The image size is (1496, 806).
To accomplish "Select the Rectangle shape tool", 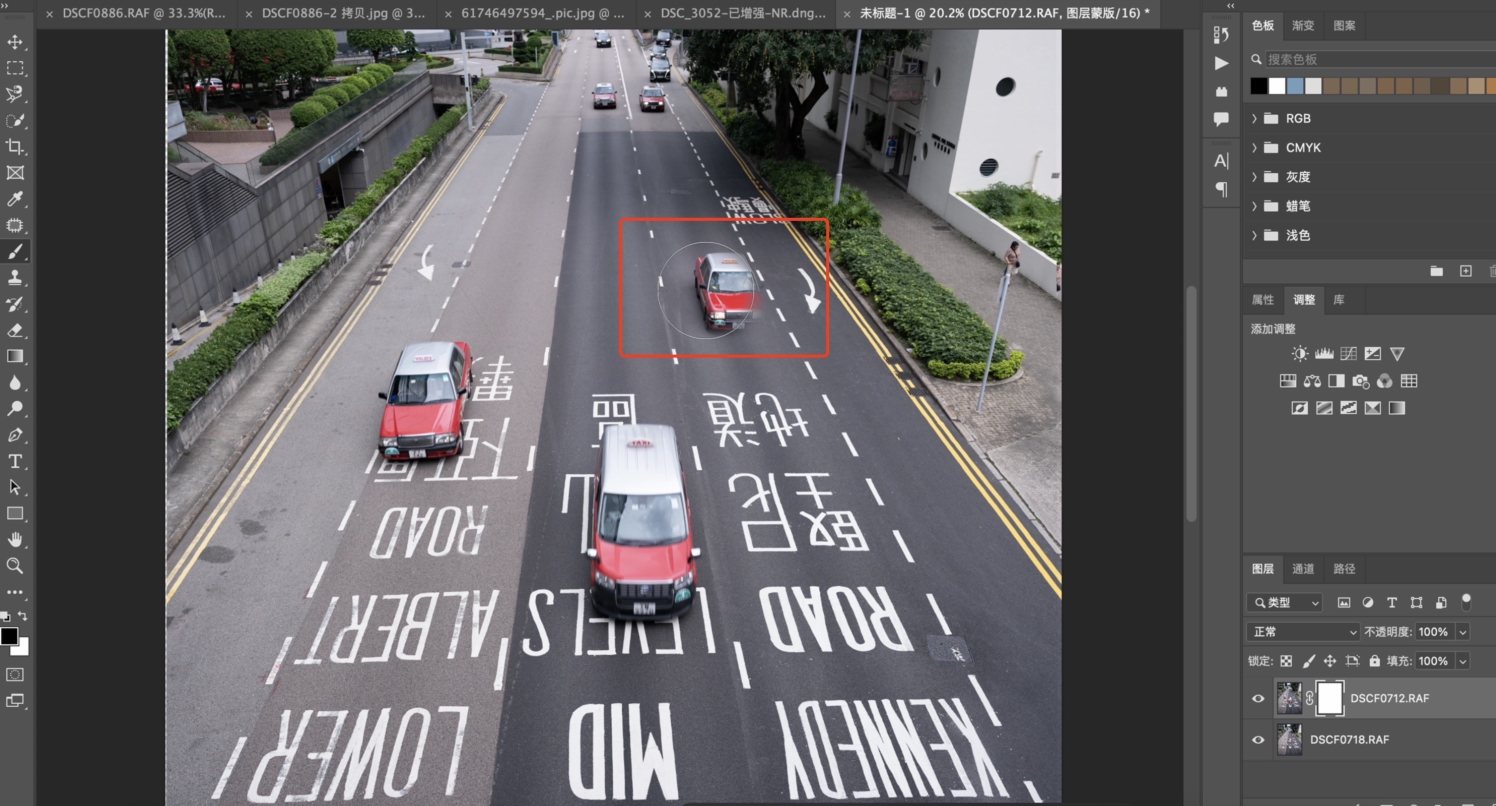I will coord(15,513).
